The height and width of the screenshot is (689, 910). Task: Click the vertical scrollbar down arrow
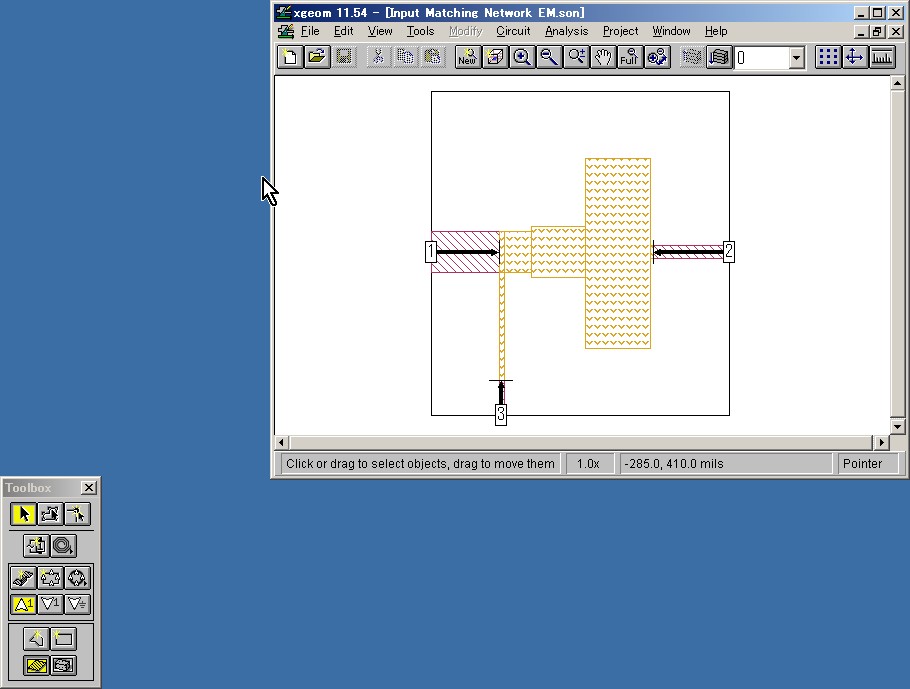tap(897, 427)
